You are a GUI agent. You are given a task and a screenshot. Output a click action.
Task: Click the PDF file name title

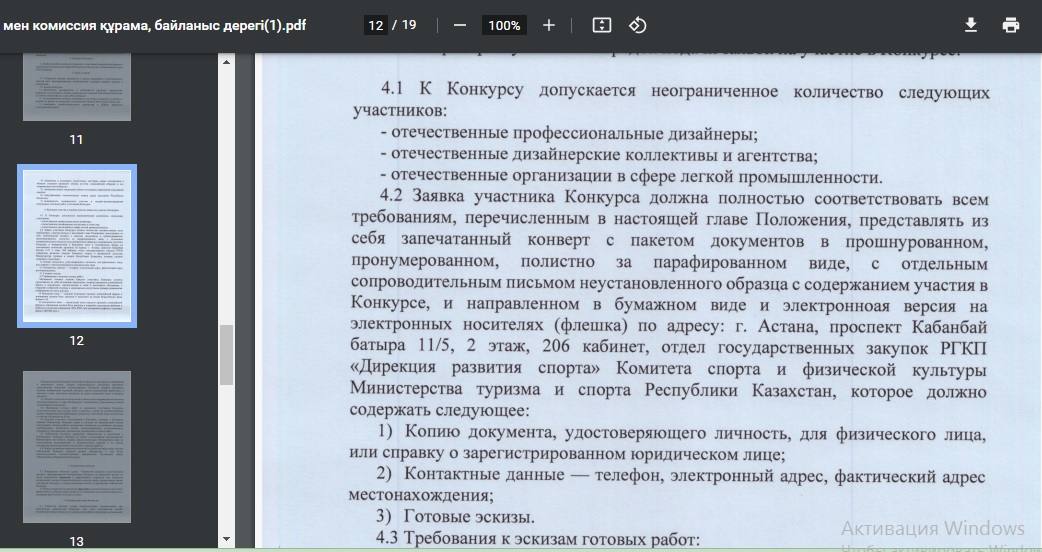pyautogui.click(x=153, y=25)
